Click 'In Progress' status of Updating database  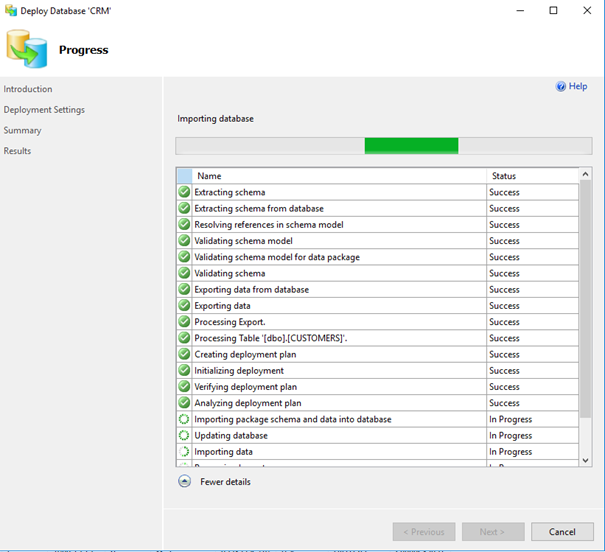[x=510, y=436]
